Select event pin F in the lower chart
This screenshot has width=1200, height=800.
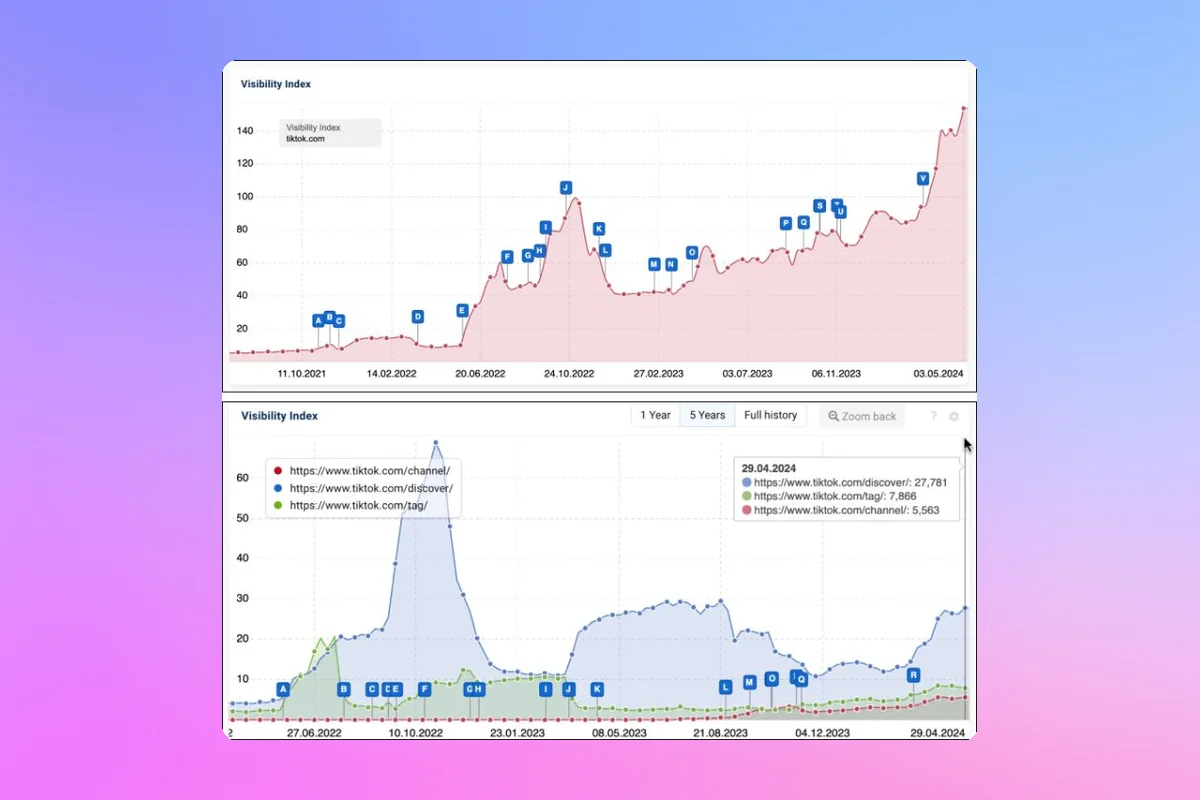[425, 689]
